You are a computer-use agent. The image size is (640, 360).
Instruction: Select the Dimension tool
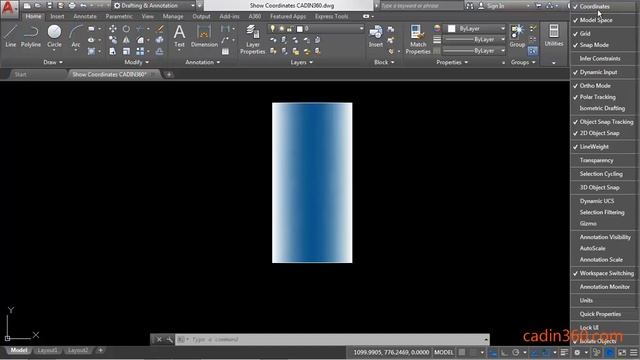pos(204,36)
